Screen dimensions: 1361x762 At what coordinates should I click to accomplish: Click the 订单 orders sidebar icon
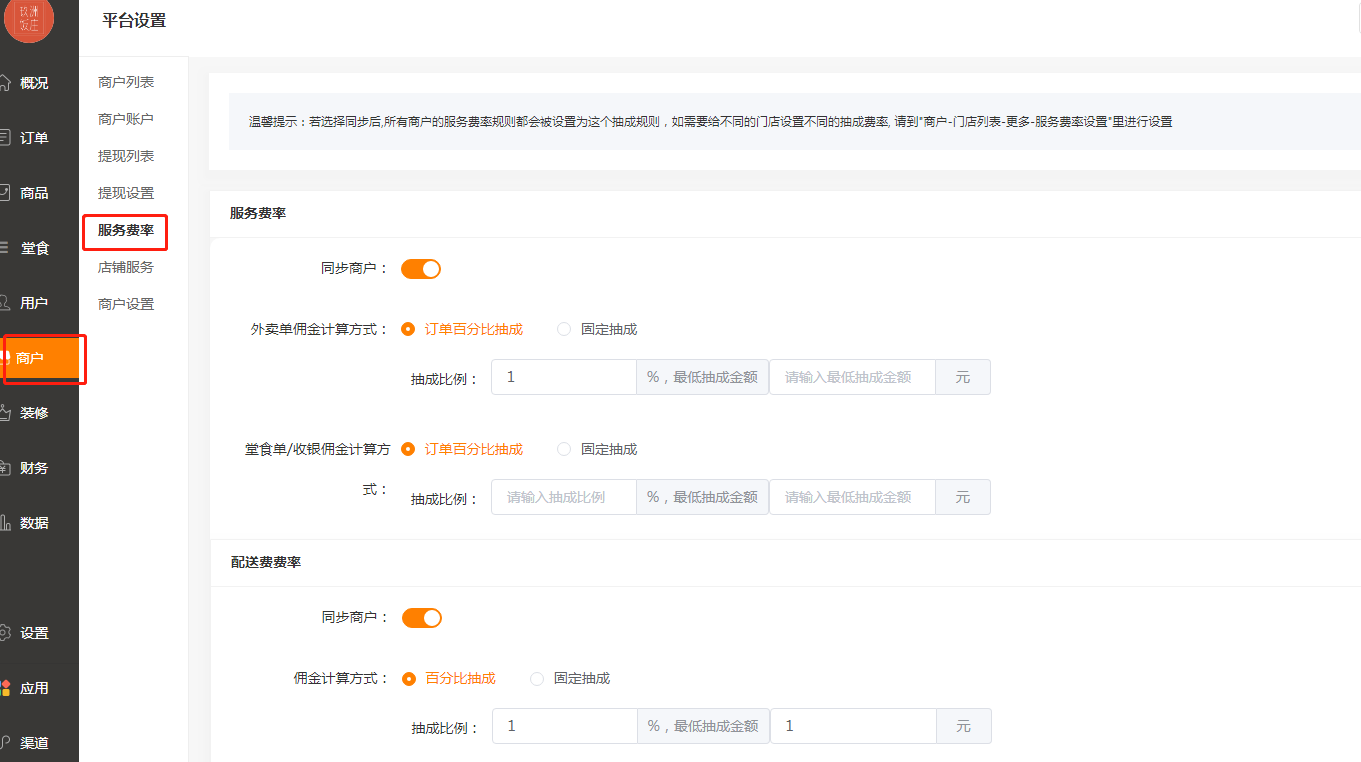pyautogui.click(x=5, y=138)
